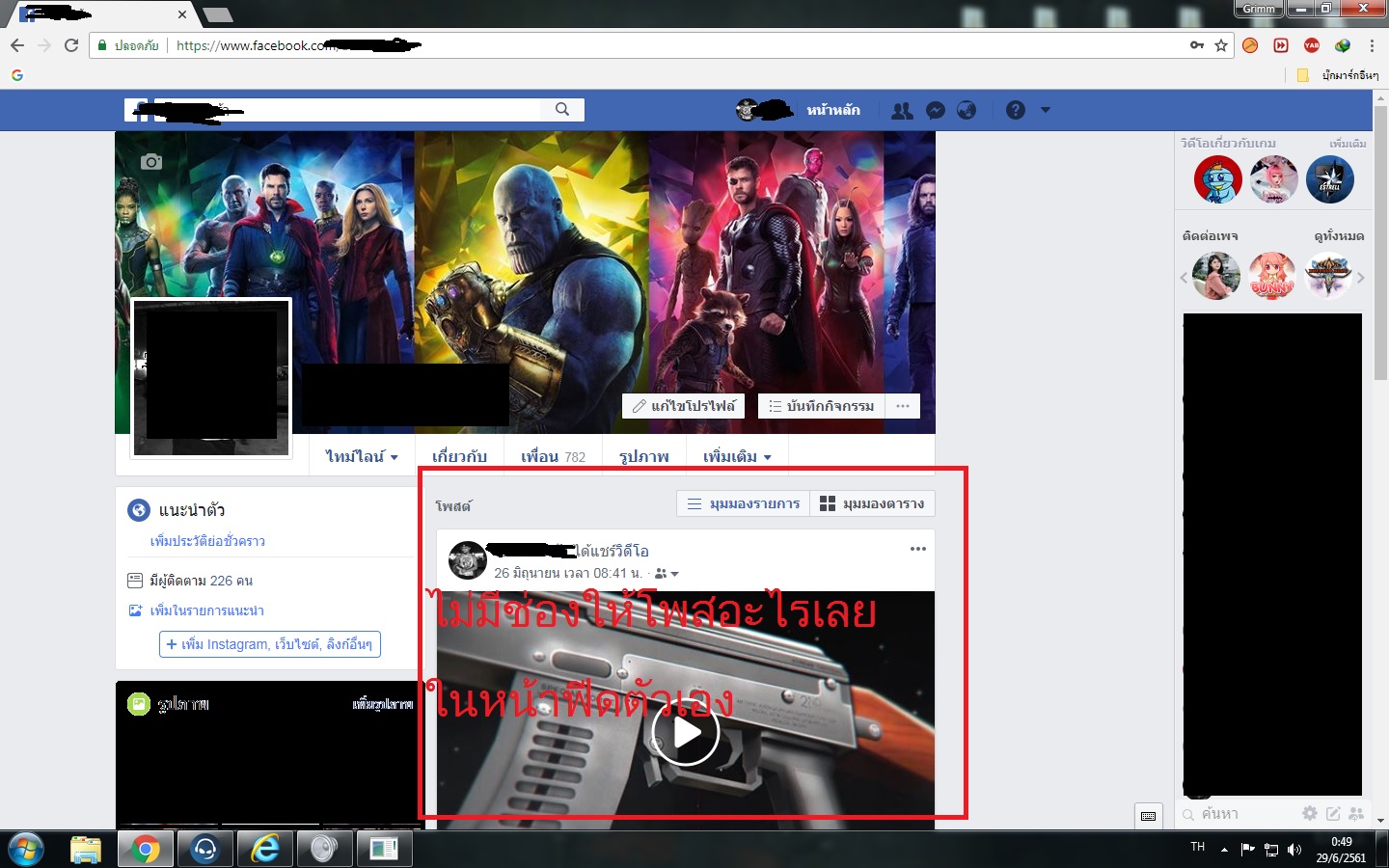Select มุมมองตาราง grid view
The width and height of the screenshot is (1389, 868).
(x=872, y=503)
